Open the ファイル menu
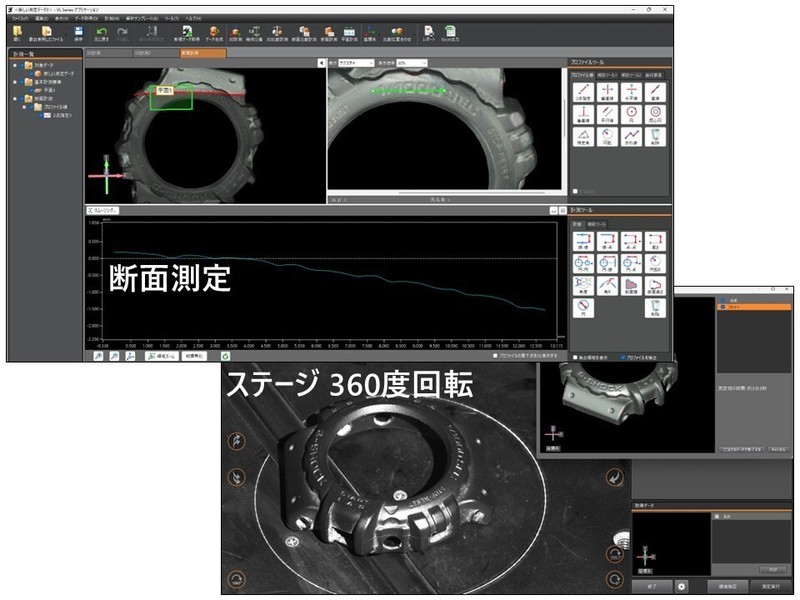 tap(19, 18)
